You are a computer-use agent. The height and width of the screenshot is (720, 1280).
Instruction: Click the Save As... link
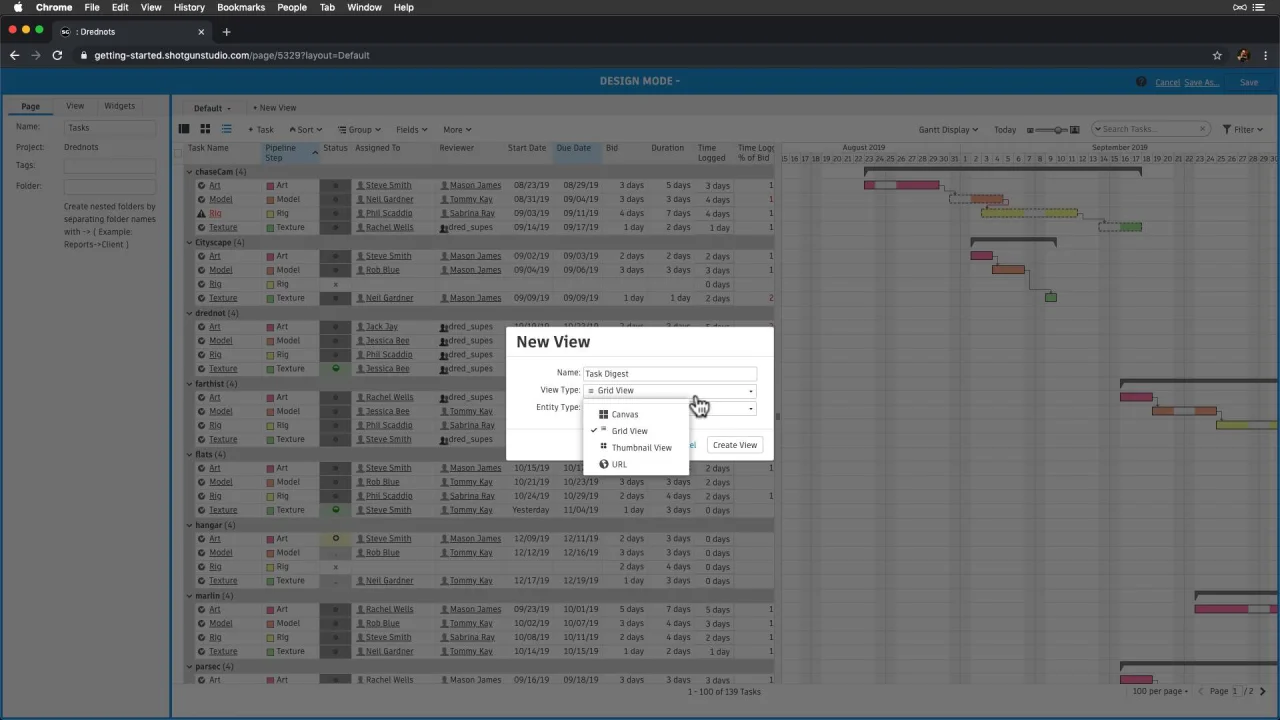point(1202,82)
